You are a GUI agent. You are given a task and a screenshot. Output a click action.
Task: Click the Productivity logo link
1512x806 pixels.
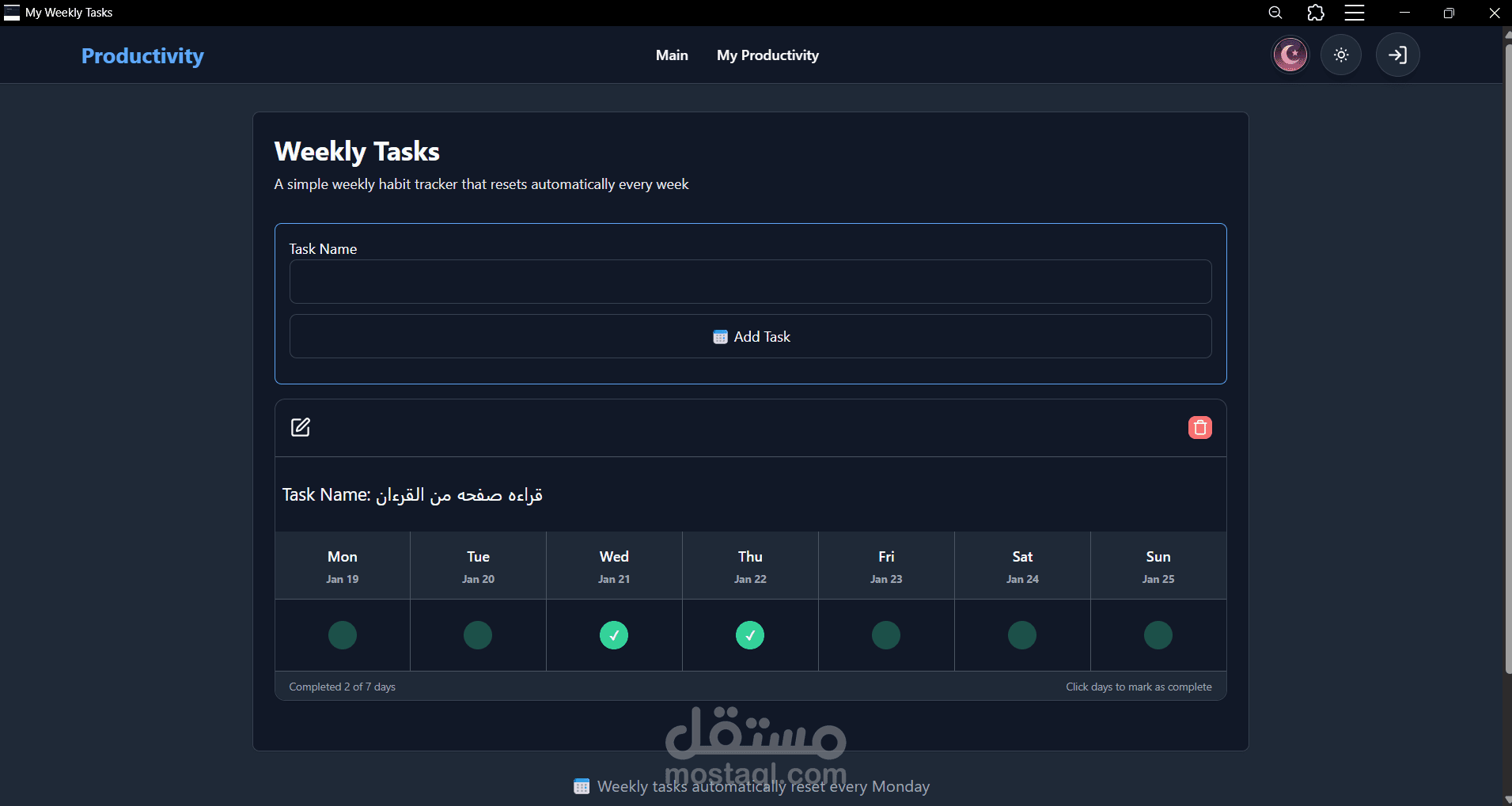coord(142,55)
